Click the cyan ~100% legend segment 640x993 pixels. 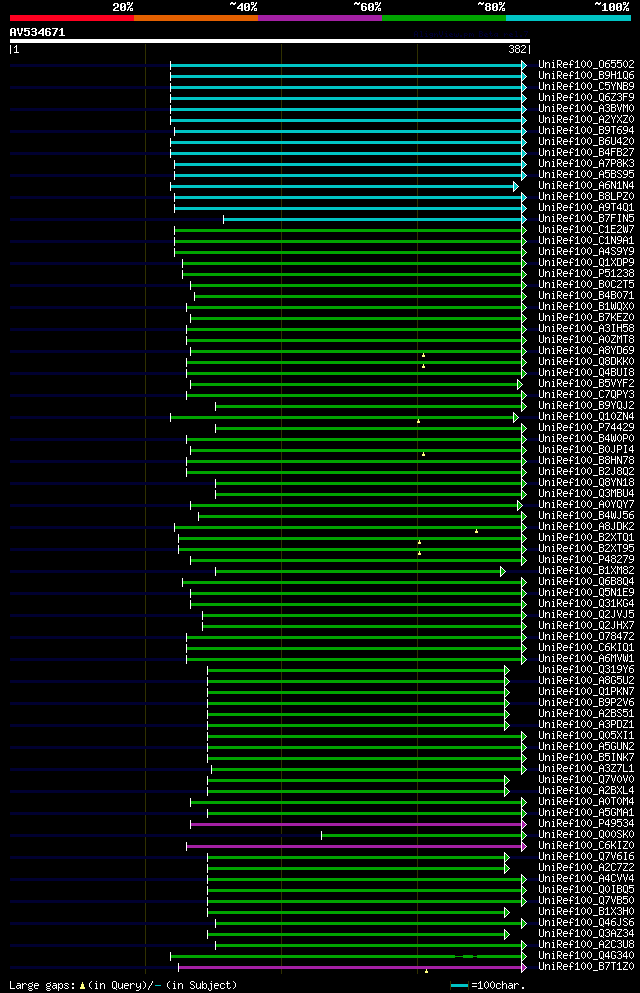[x=568, y=18]
